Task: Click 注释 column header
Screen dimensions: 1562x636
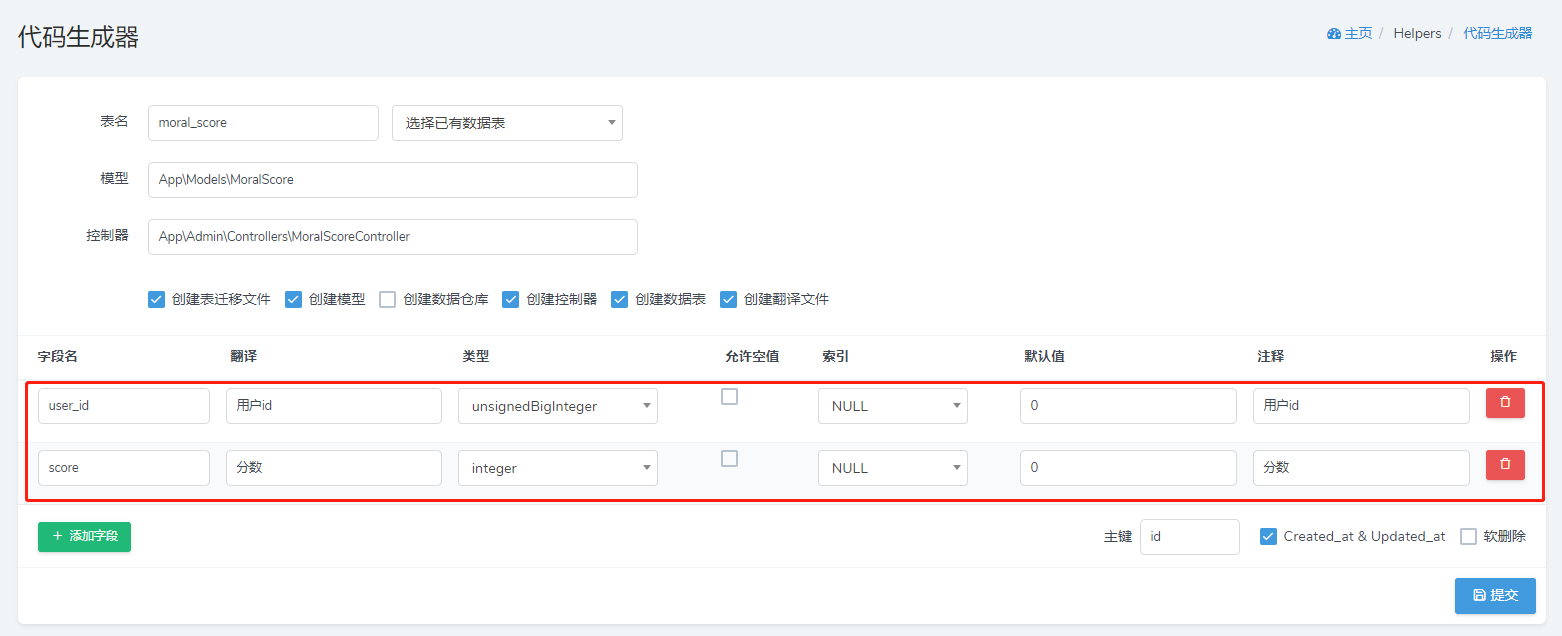Action: point(1270,356)
